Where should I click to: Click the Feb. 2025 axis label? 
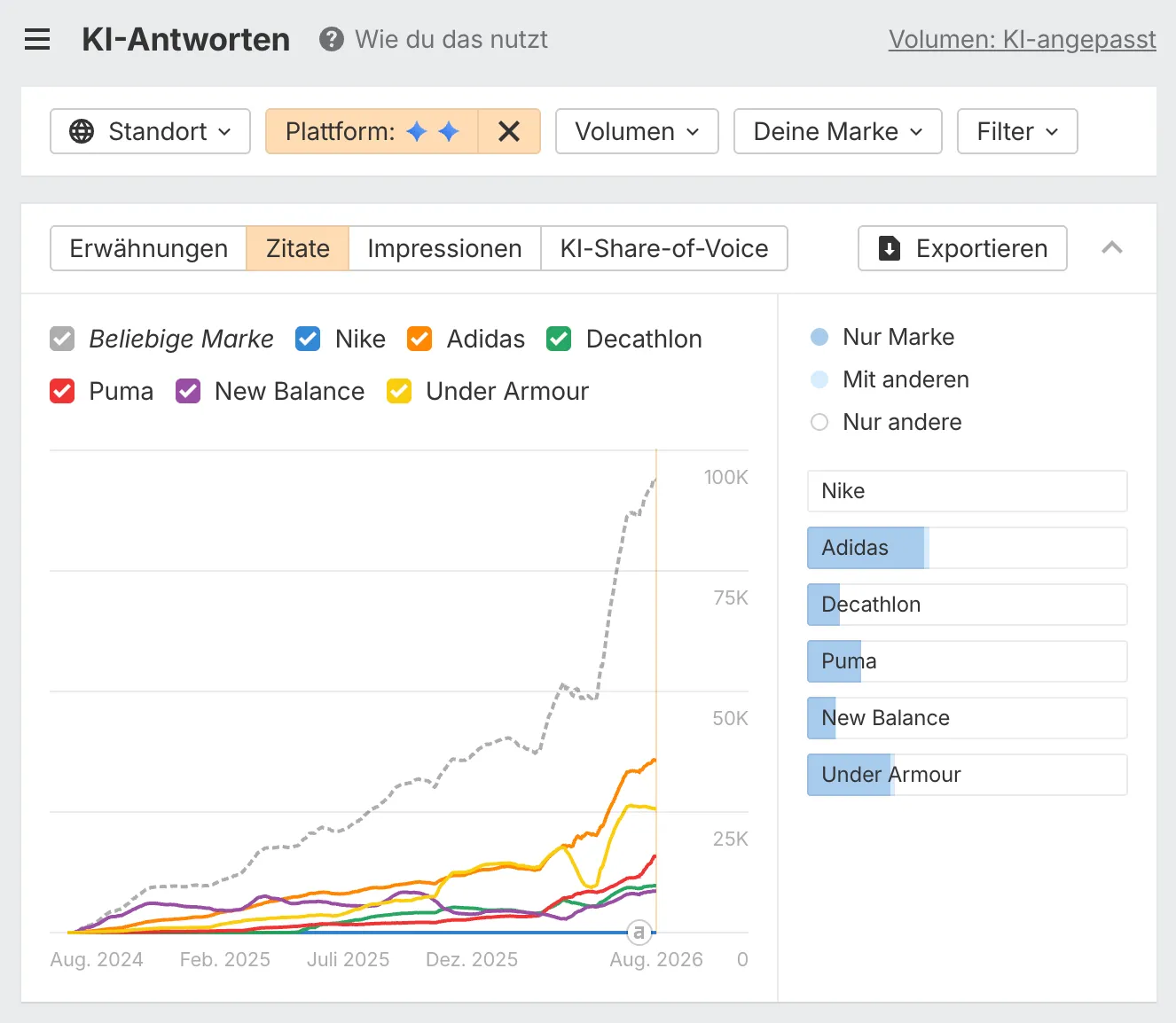pyautogui.click(x=225, y=959)
